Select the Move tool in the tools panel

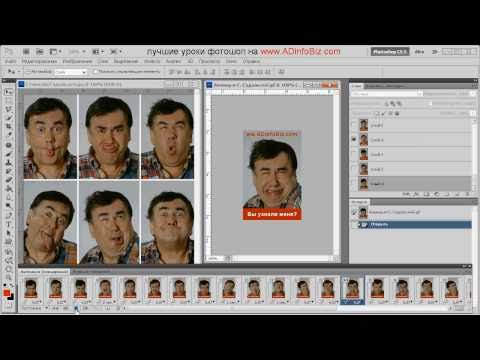pos(9,92)
